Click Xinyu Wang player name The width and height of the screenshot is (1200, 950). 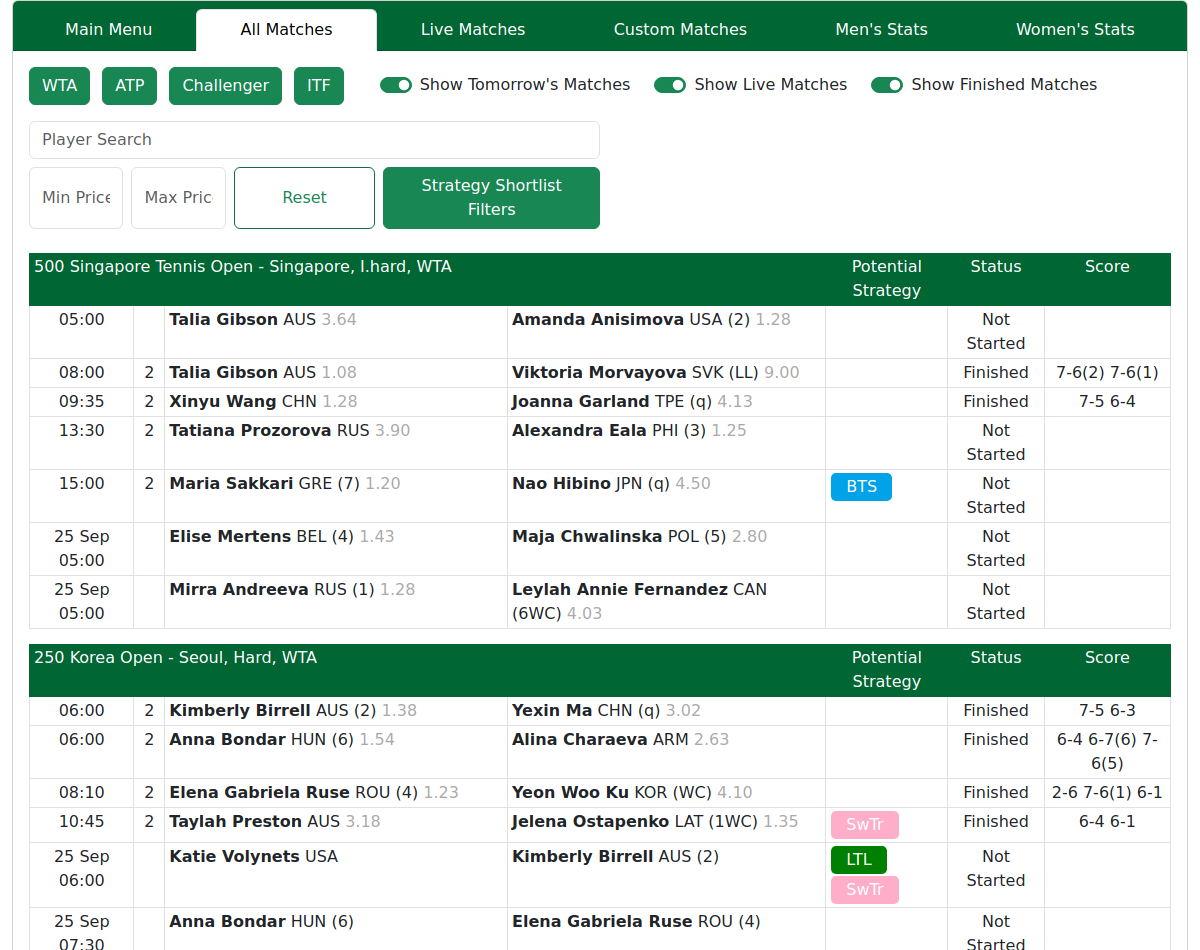223,402
